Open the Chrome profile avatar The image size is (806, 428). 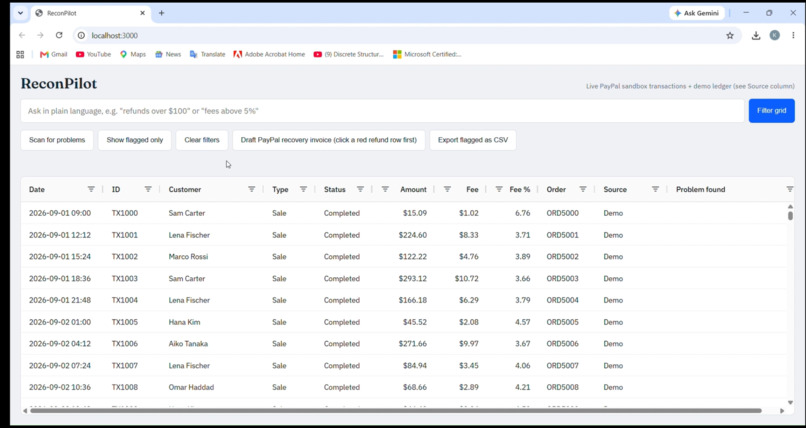tap(775, 35)
